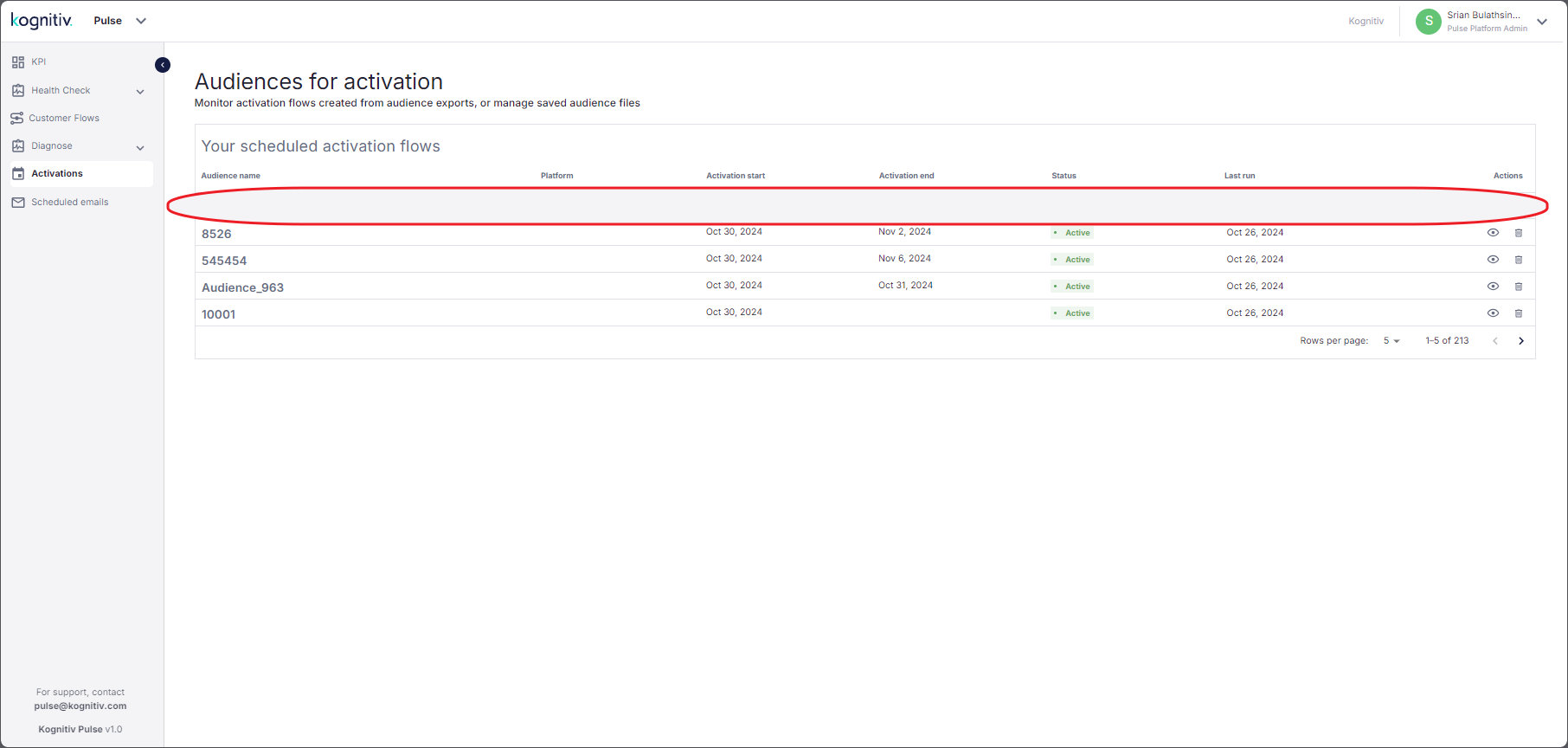Click the Kognitiv tenant label in header

[1366, 21]
